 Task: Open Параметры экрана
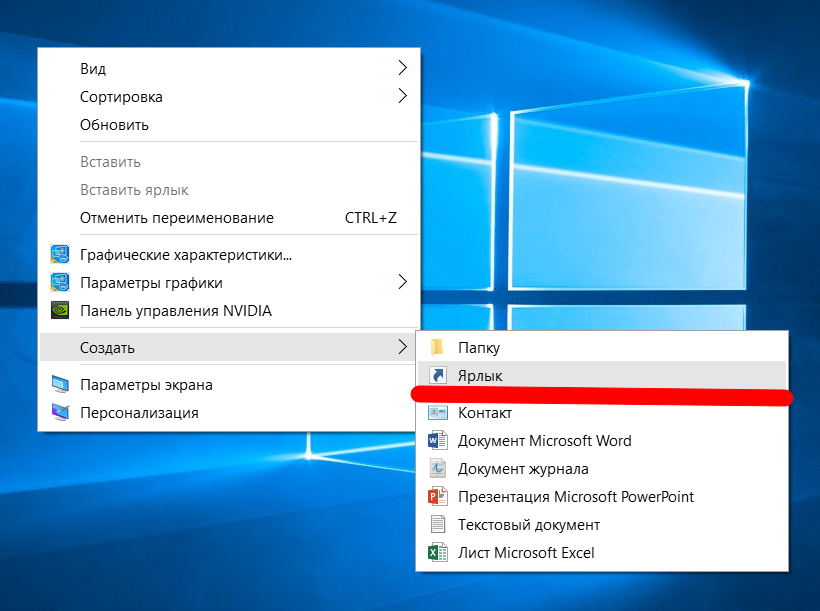click(229, 385)
